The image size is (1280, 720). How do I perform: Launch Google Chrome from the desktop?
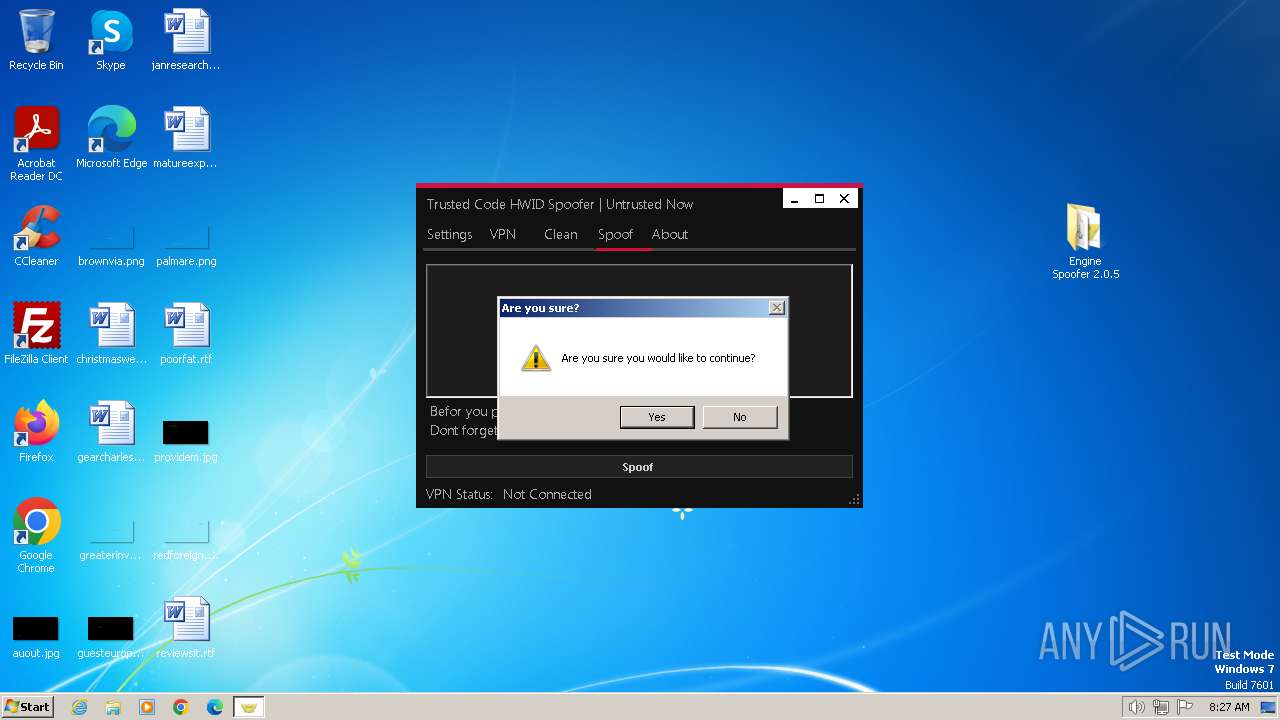(36, 537)
